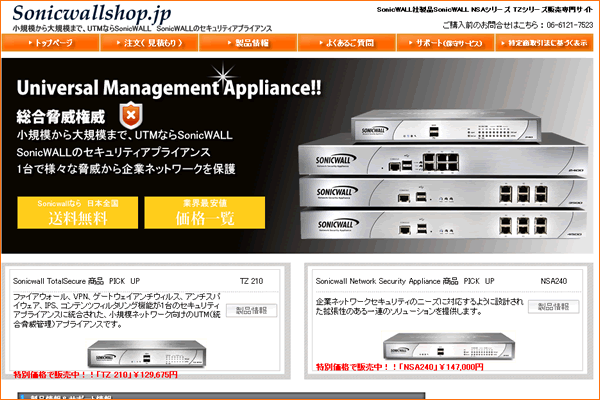Image resolution: width=600 pixels, height=400 pixels.
Task: Open the 特定商取引法に基づく表示 tab
Action: (546, 45)
